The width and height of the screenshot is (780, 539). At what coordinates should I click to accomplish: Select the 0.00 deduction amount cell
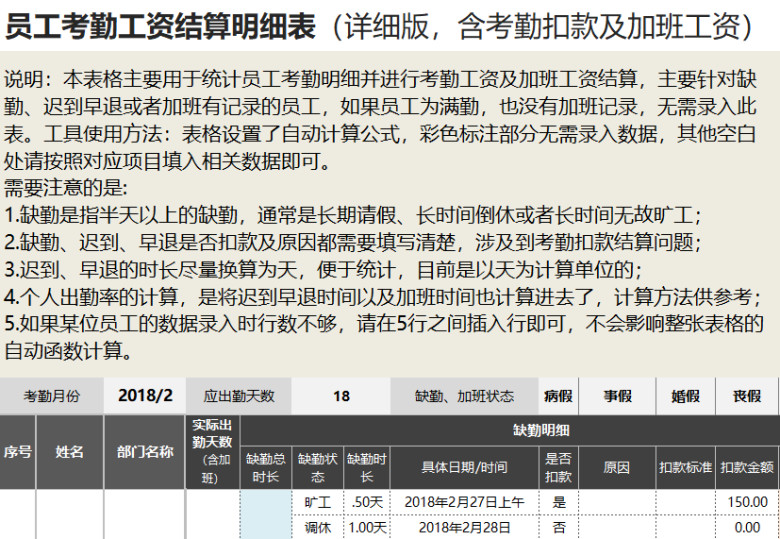(747, 527)
